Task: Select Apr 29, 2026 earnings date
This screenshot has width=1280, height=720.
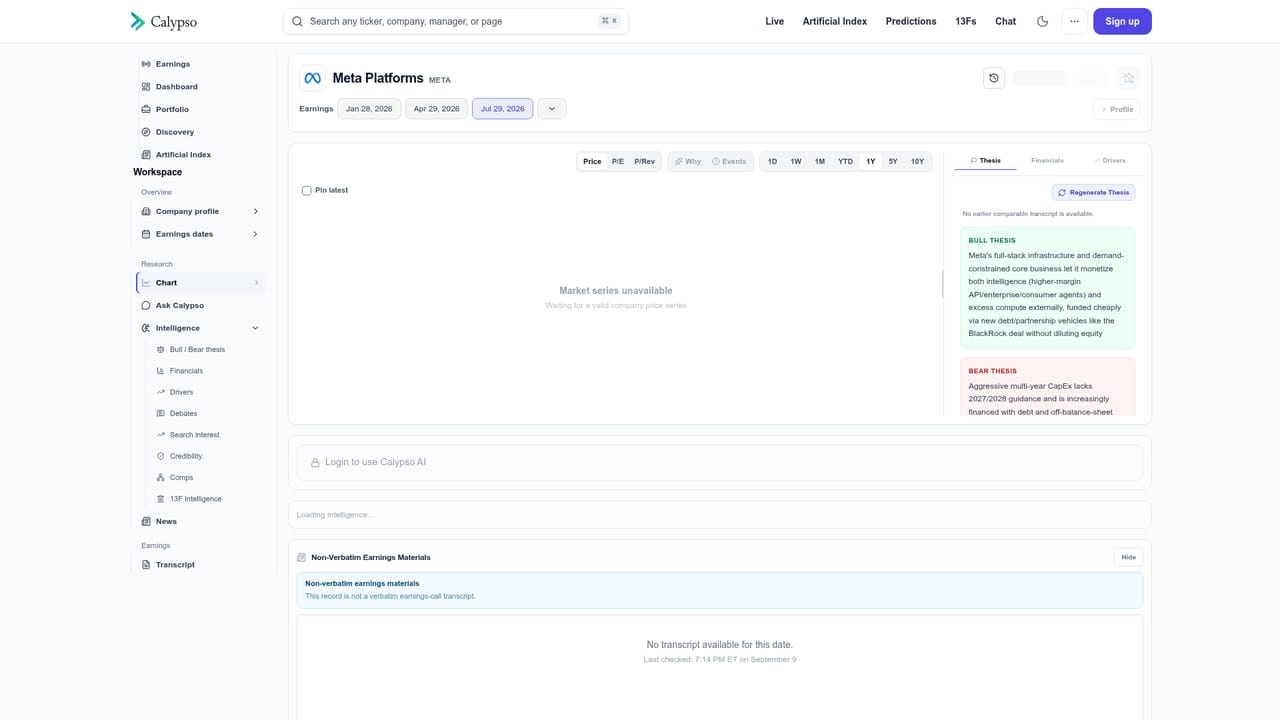Action: pyautogui.click(x=437, y=109)
